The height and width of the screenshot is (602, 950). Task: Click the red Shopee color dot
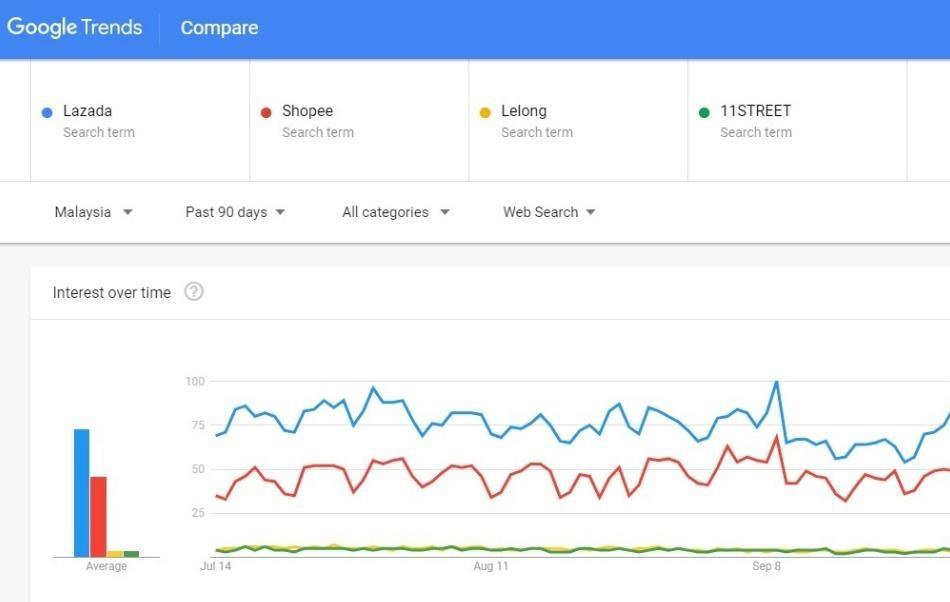point(266,113)
